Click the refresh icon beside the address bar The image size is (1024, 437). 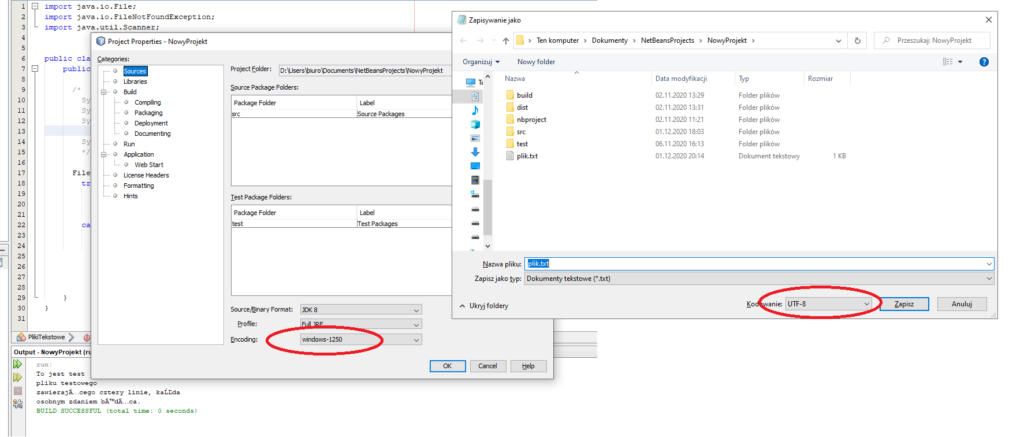856,40
